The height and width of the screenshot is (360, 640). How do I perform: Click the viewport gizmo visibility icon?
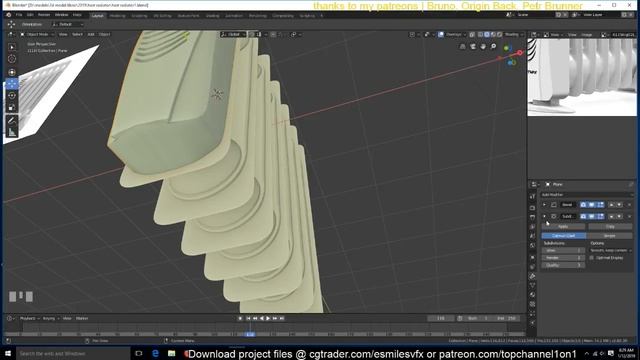(x=427, y=34)
